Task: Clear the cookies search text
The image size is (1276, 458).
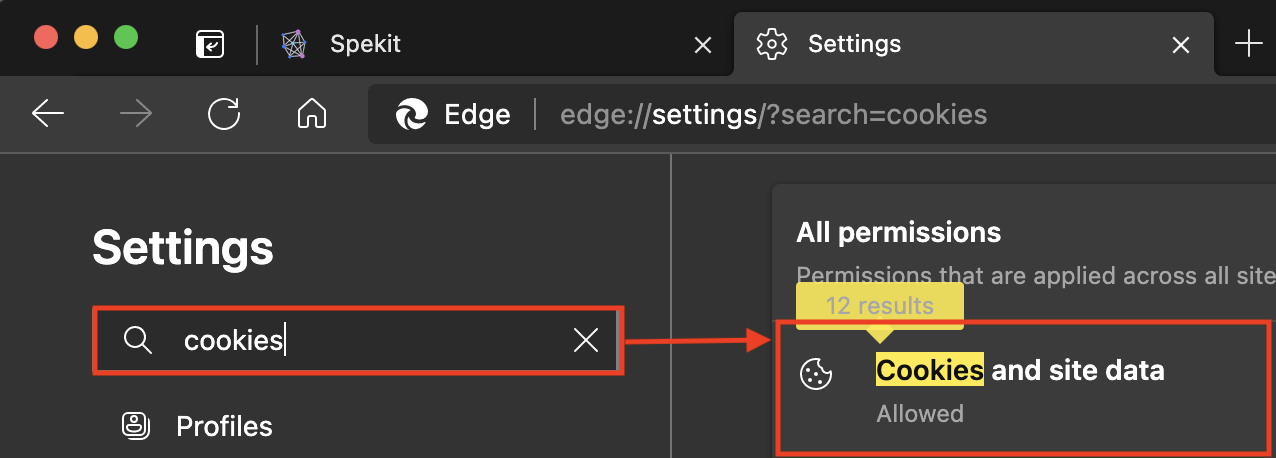Action: click(x=586, y=341)
